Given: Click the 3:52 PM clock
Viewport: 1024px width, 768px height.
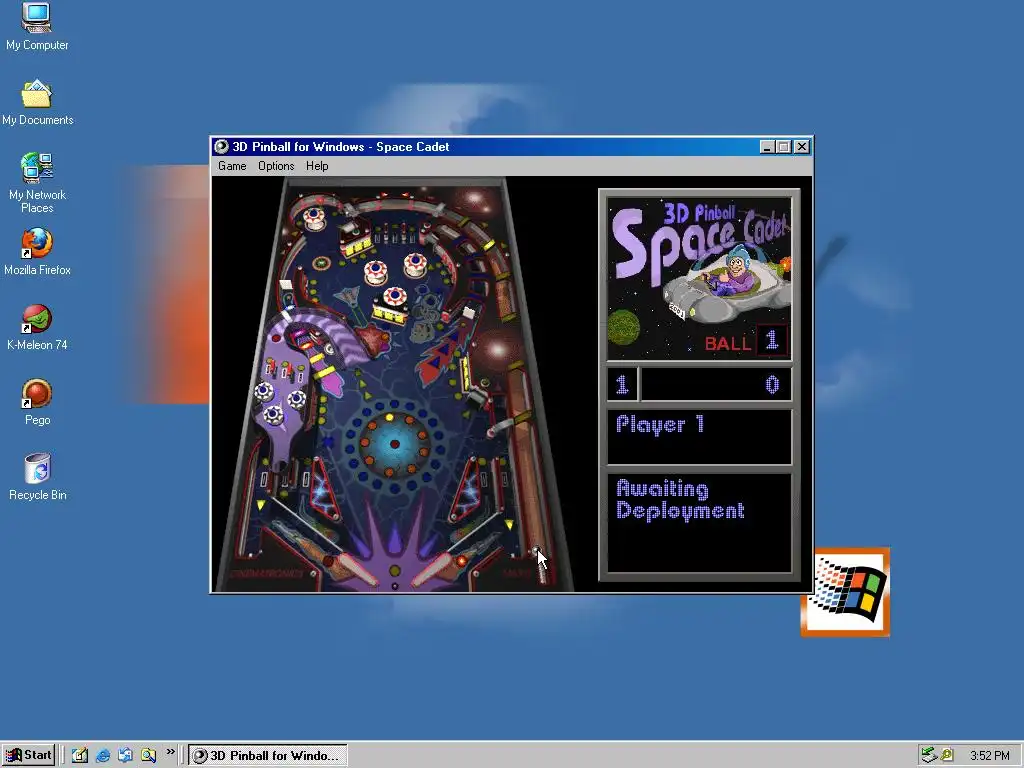Looking at the screenshot, I should [989, 756].
